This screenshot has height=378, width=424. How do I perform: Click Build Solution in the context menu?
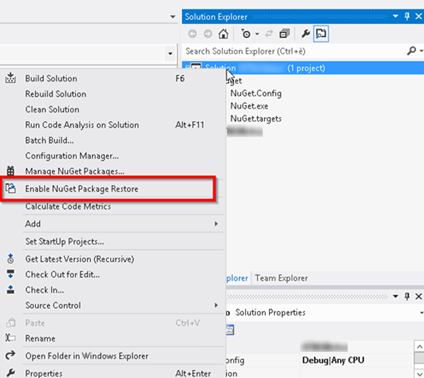coord(51,79)
